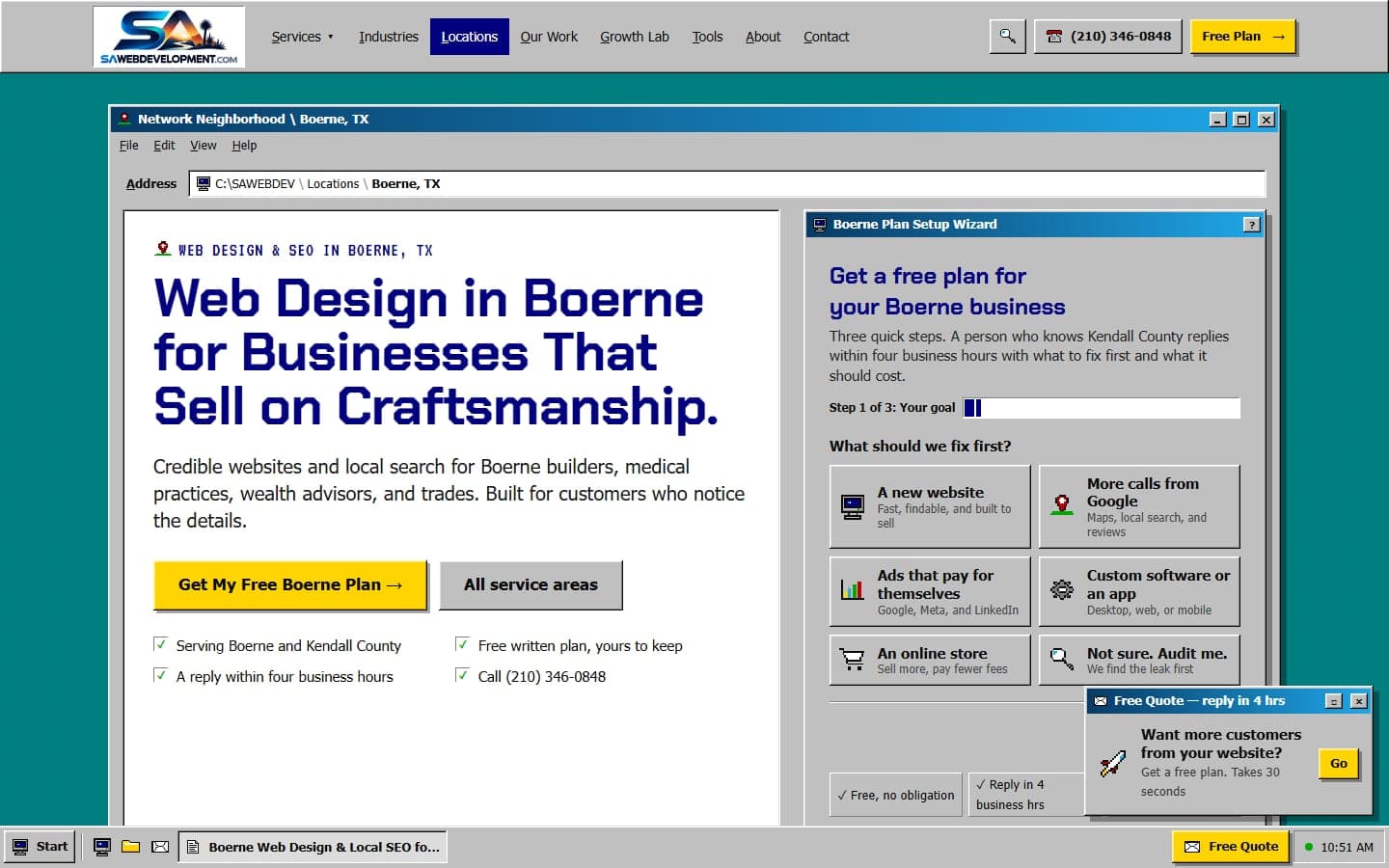Open the computer quick-launch icon in taskbar

pyautogui.click(x=101, y=847)
